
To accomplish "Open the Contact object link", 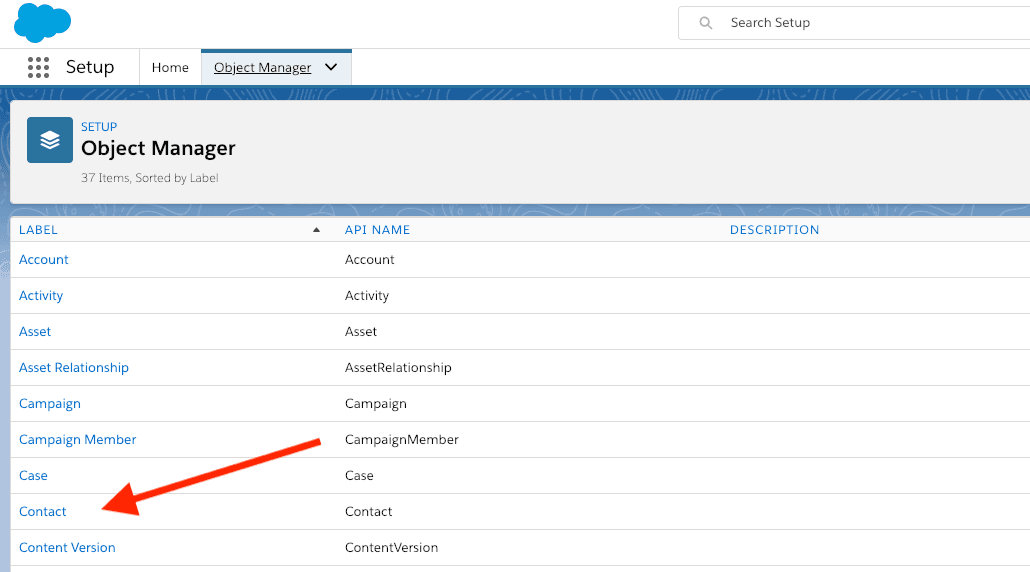I will [x=43, y=512].
